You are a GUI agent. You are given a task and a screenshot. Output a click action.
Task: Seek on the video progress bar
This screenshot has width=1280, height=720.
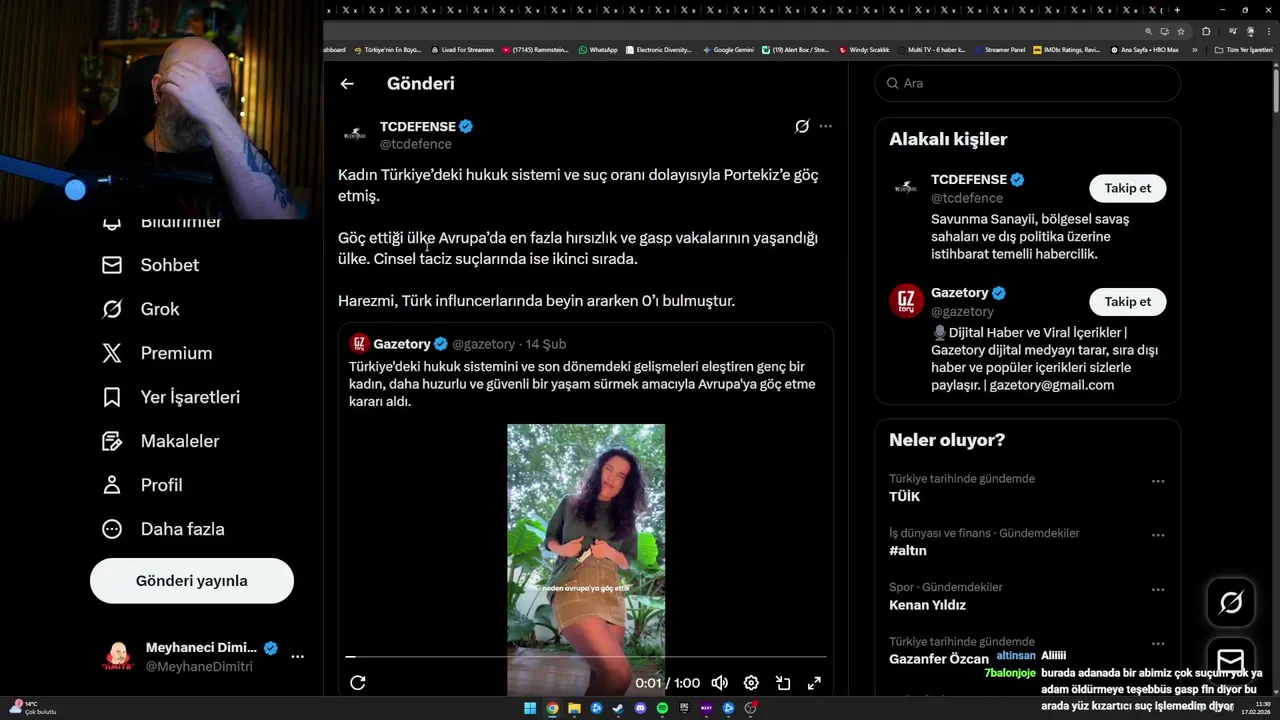point(586,657)
